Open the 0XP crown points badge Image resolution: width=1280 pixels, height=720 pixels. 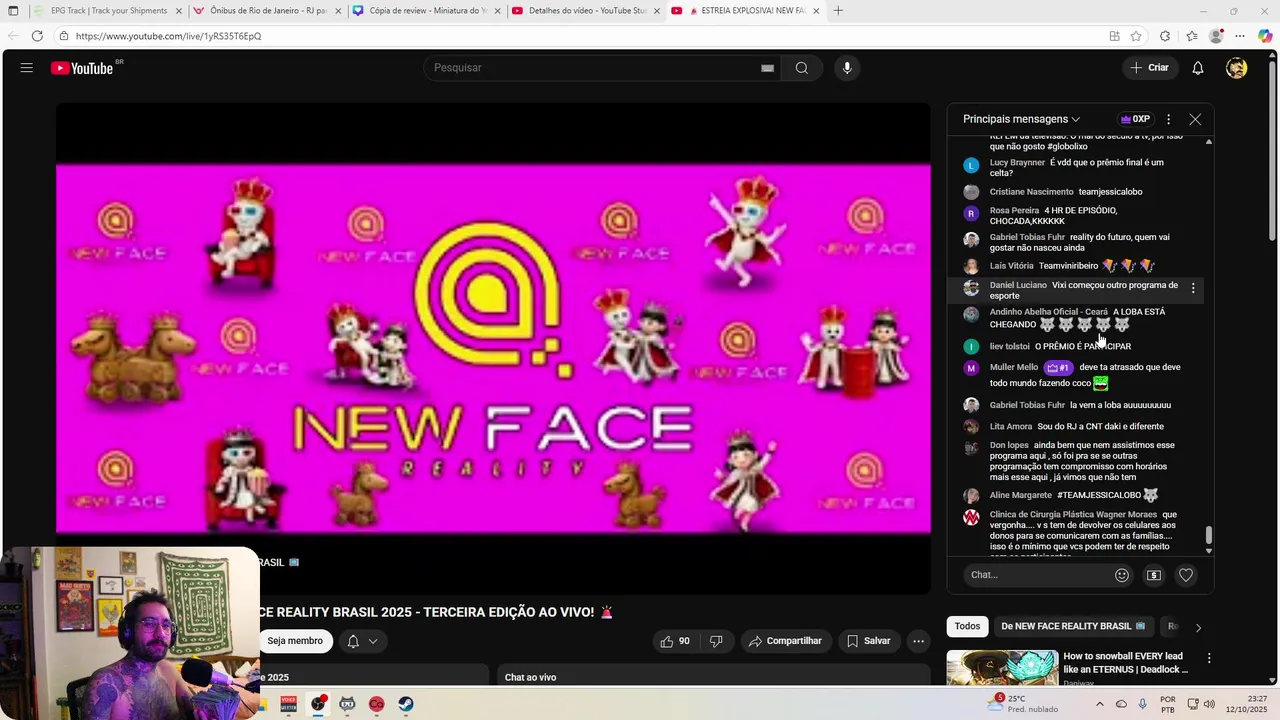[1135, 119]
